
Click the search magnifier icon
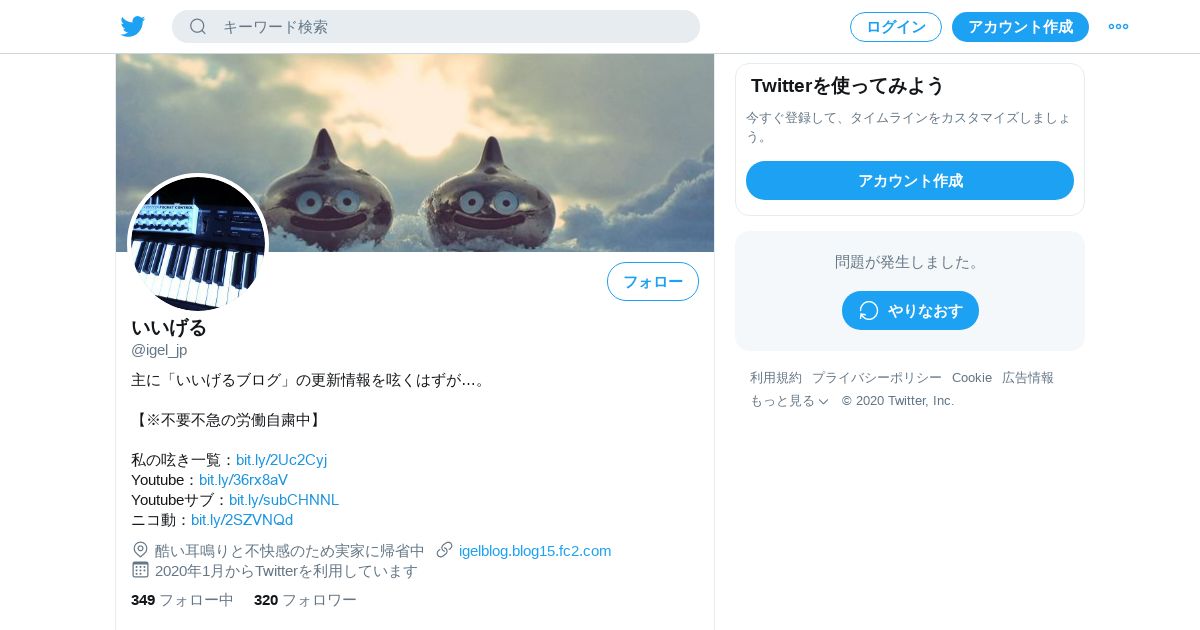point(198,27)
